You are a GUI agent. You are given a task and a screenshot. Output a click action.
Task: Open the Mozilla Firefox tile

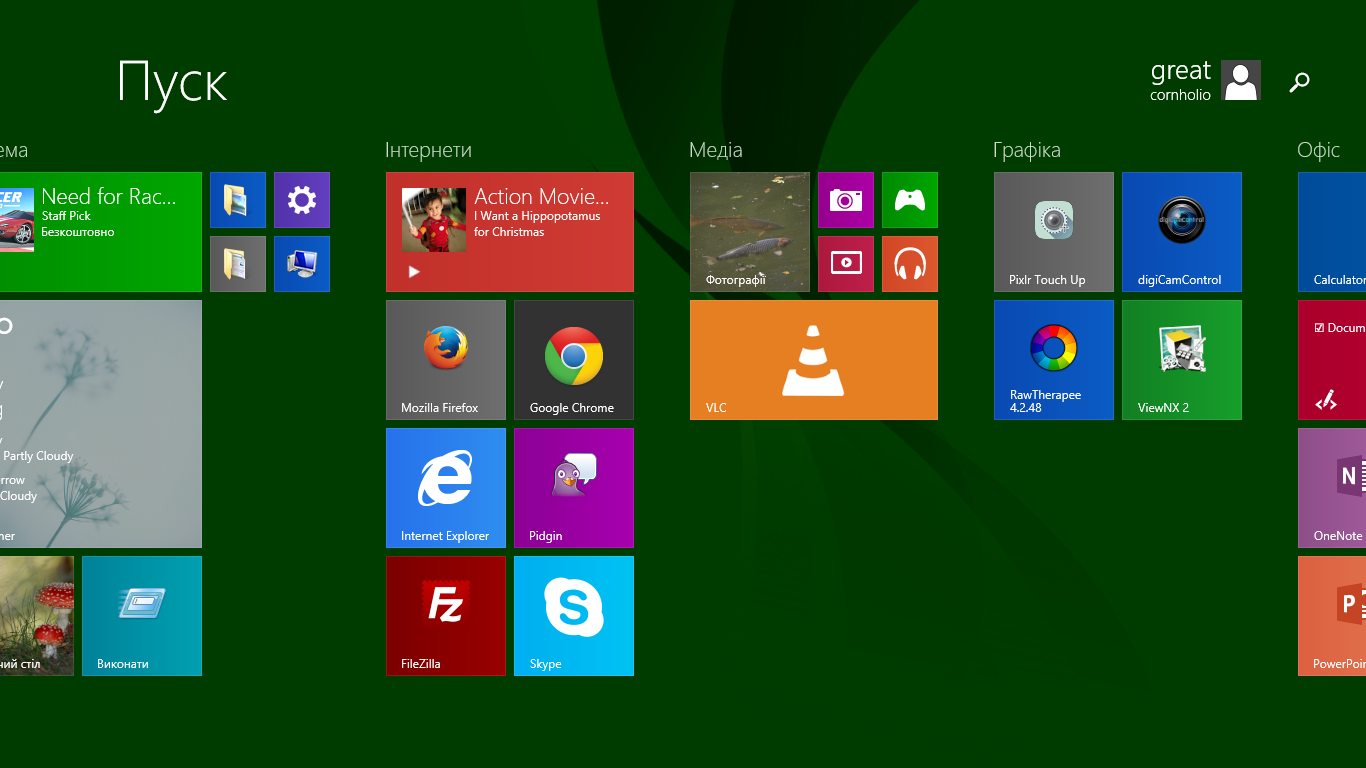[446, 360]
